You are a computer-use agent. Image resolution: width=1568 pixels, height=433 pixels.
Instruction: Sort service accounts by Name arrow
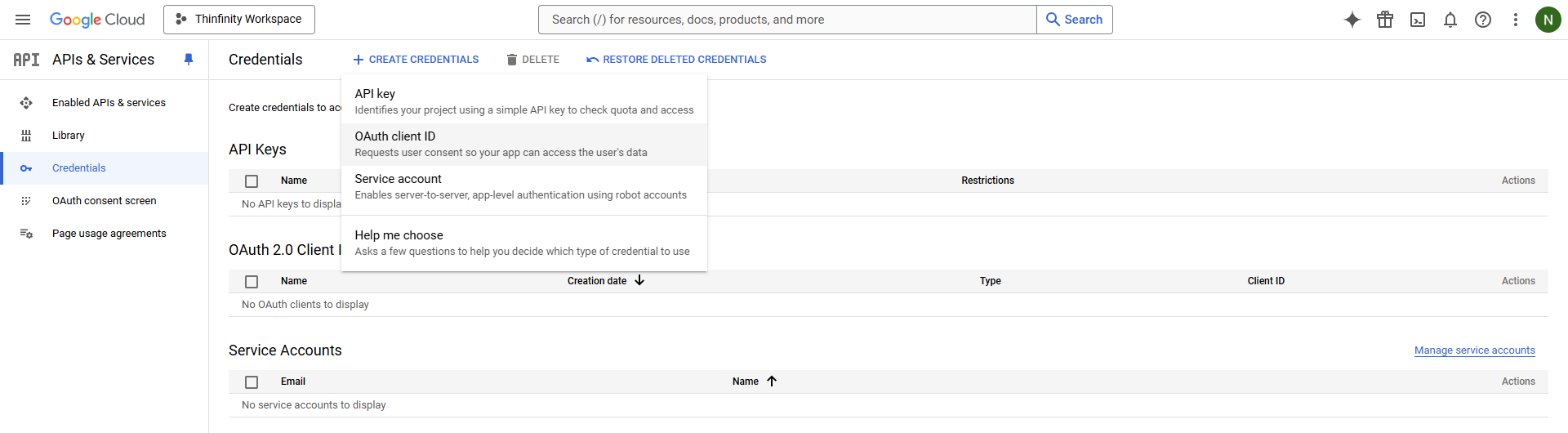(771, 382)
